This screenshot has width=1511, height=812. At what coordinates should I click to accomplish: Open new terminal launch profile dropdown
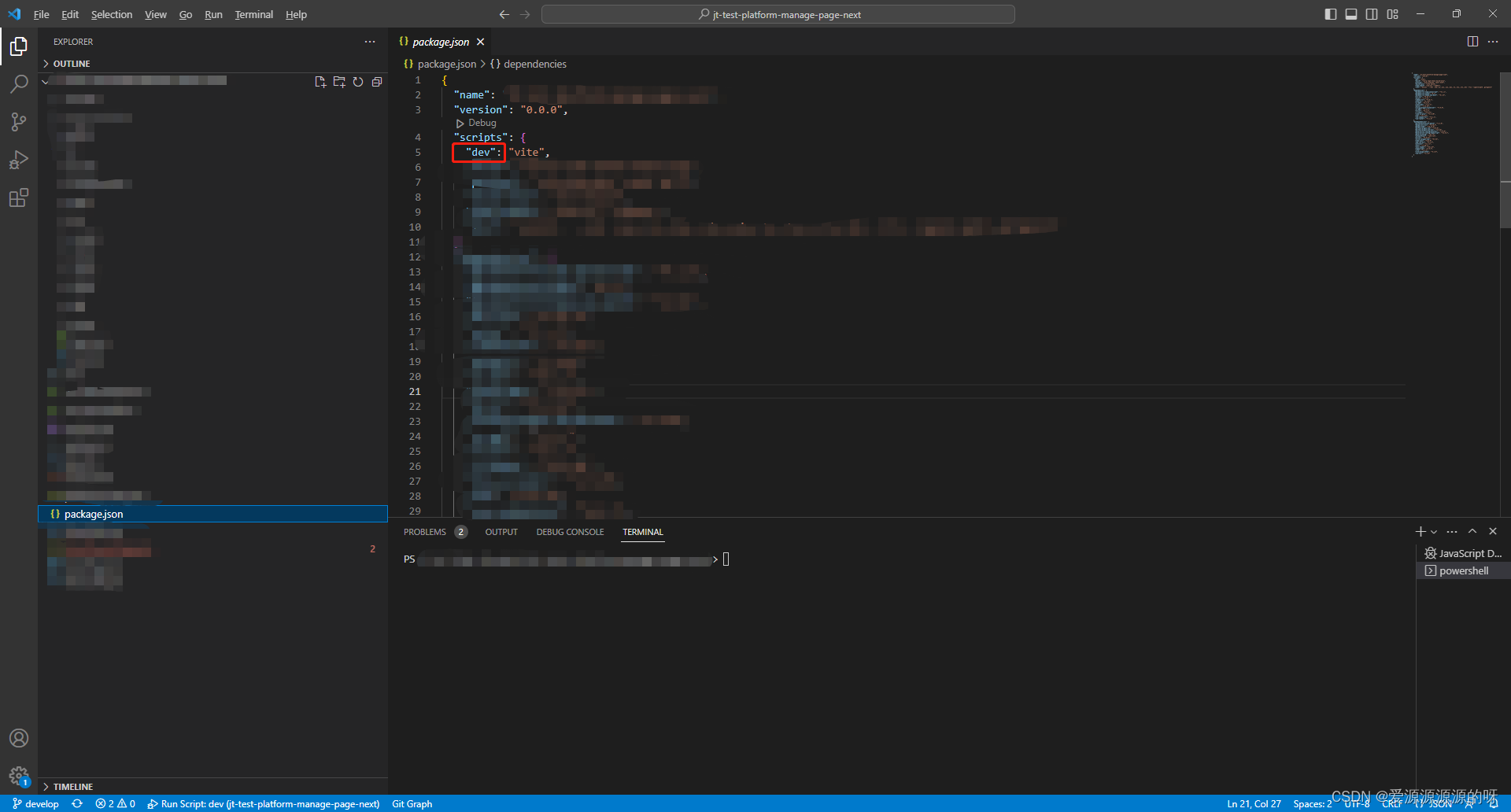coord(1434,532)
